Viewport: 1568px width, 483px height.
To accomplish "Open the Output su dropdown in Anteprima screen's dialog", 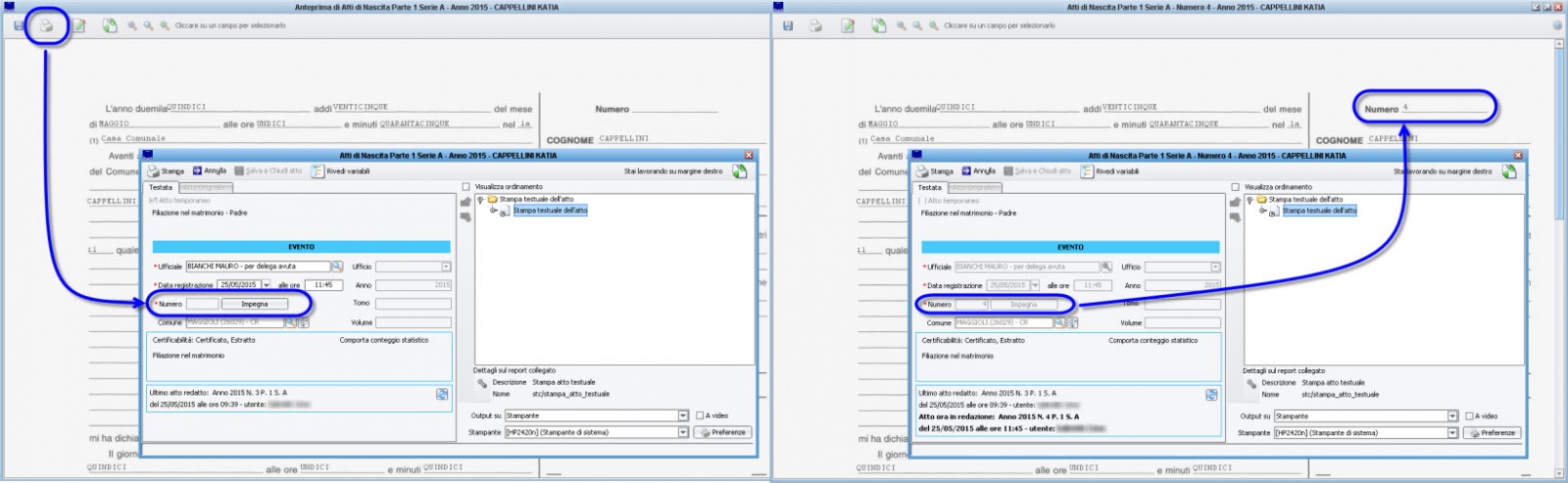I will point(684,415).
